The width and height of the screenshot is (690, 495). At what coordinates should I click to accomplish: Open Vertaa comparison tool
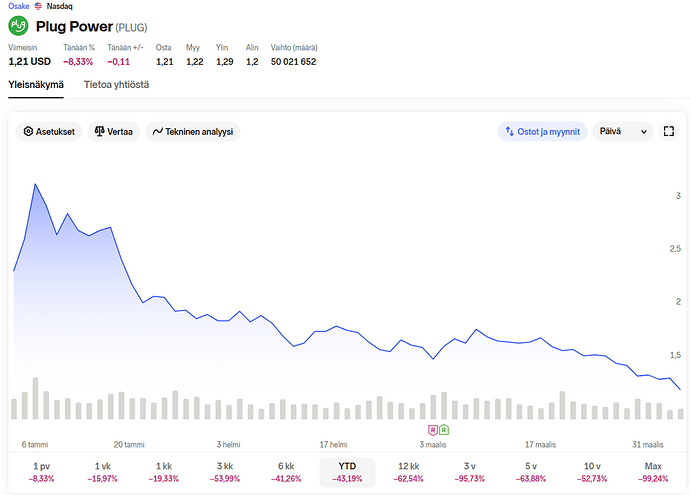tap(112, 131)
